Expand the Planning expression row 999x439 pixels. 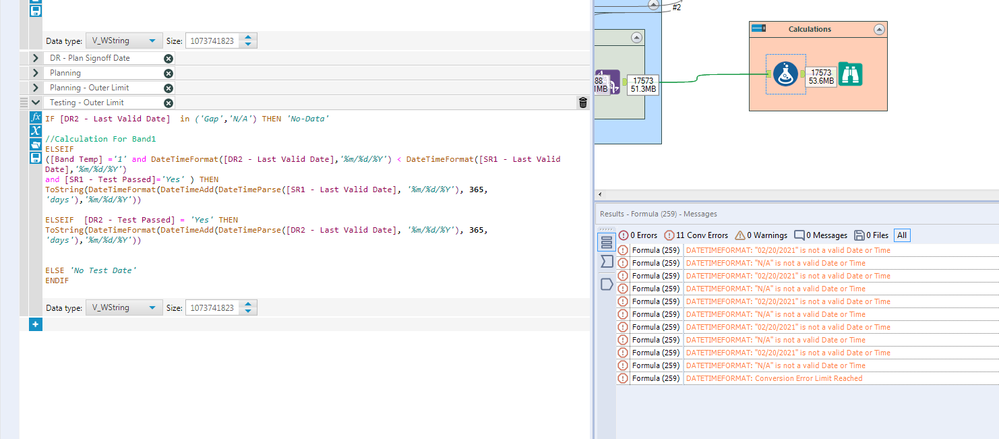point(36,73)
